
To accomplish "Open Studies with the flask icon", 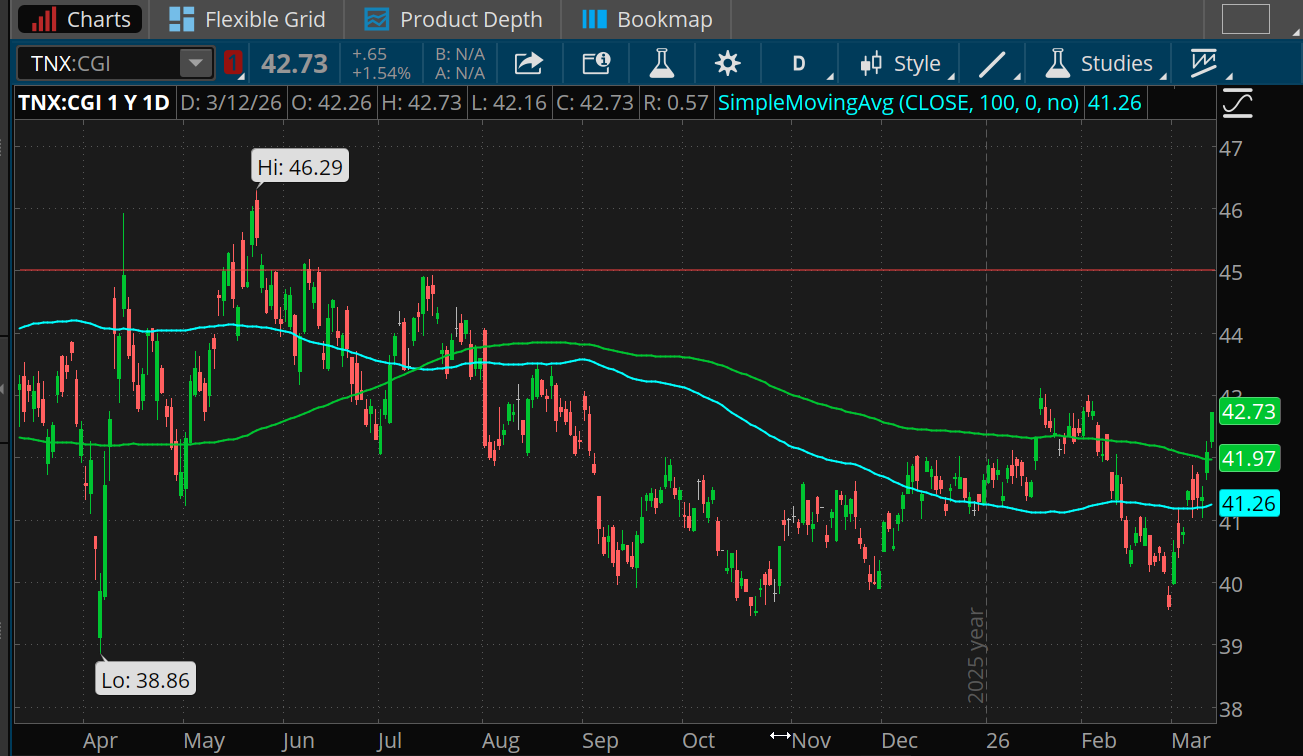I will click(x=1098, y=63).
